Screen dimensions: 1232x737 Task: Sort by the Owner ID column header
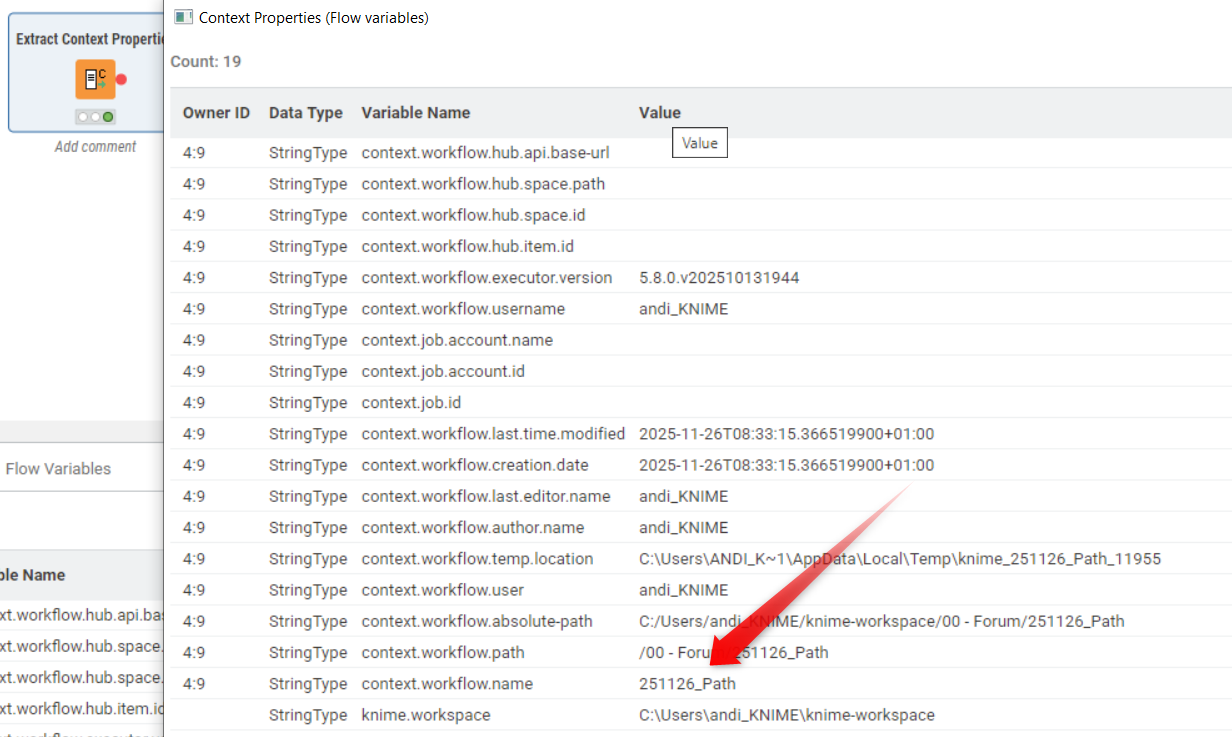tap(216, 113)
